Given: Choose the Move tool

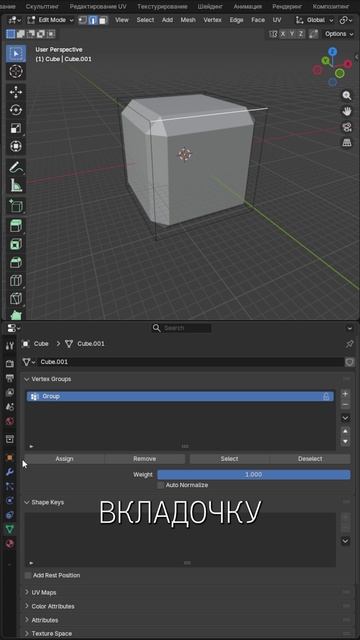Looking at the screenshot, I should click(16, 92).
